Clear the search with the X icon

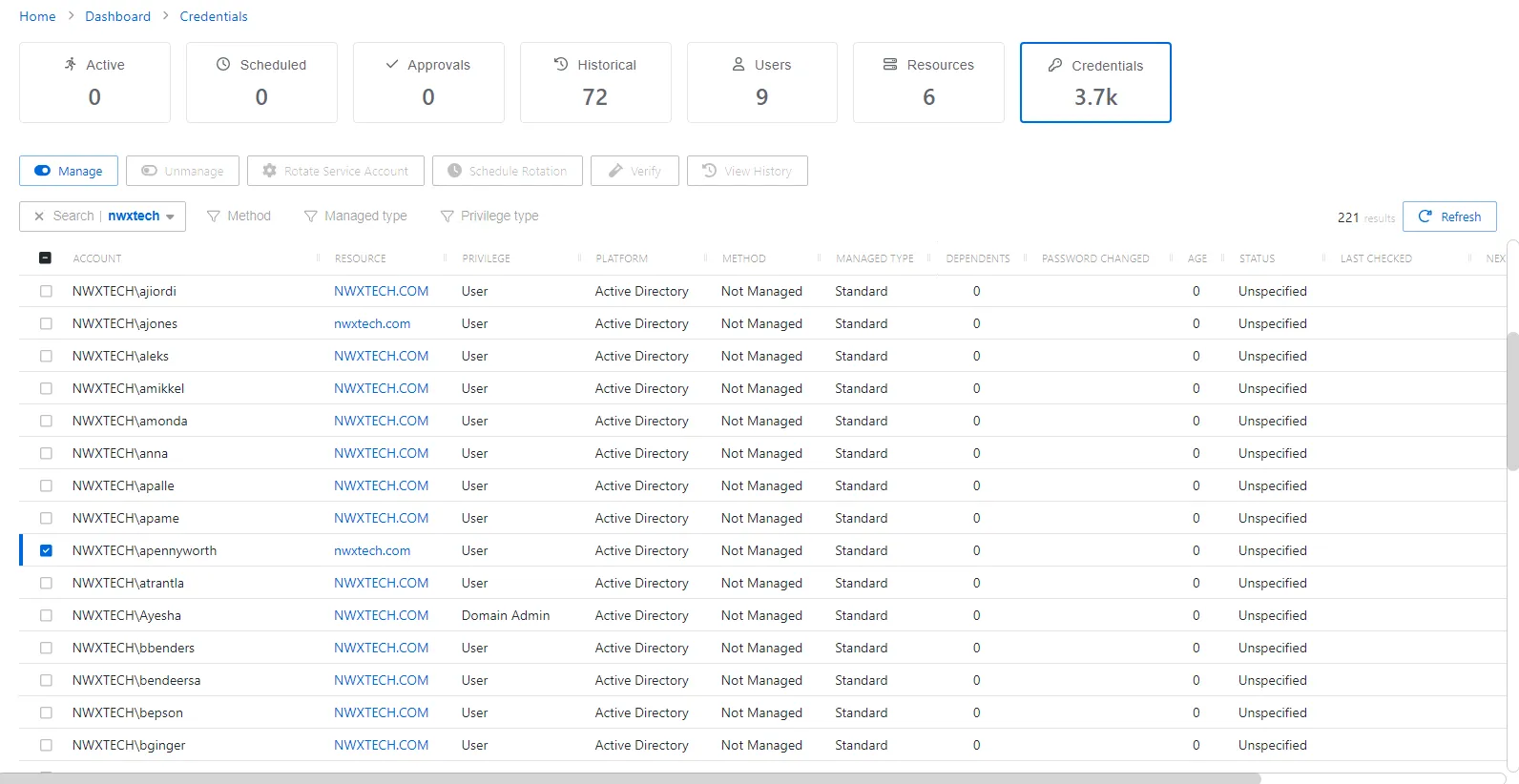click(39, 217)
